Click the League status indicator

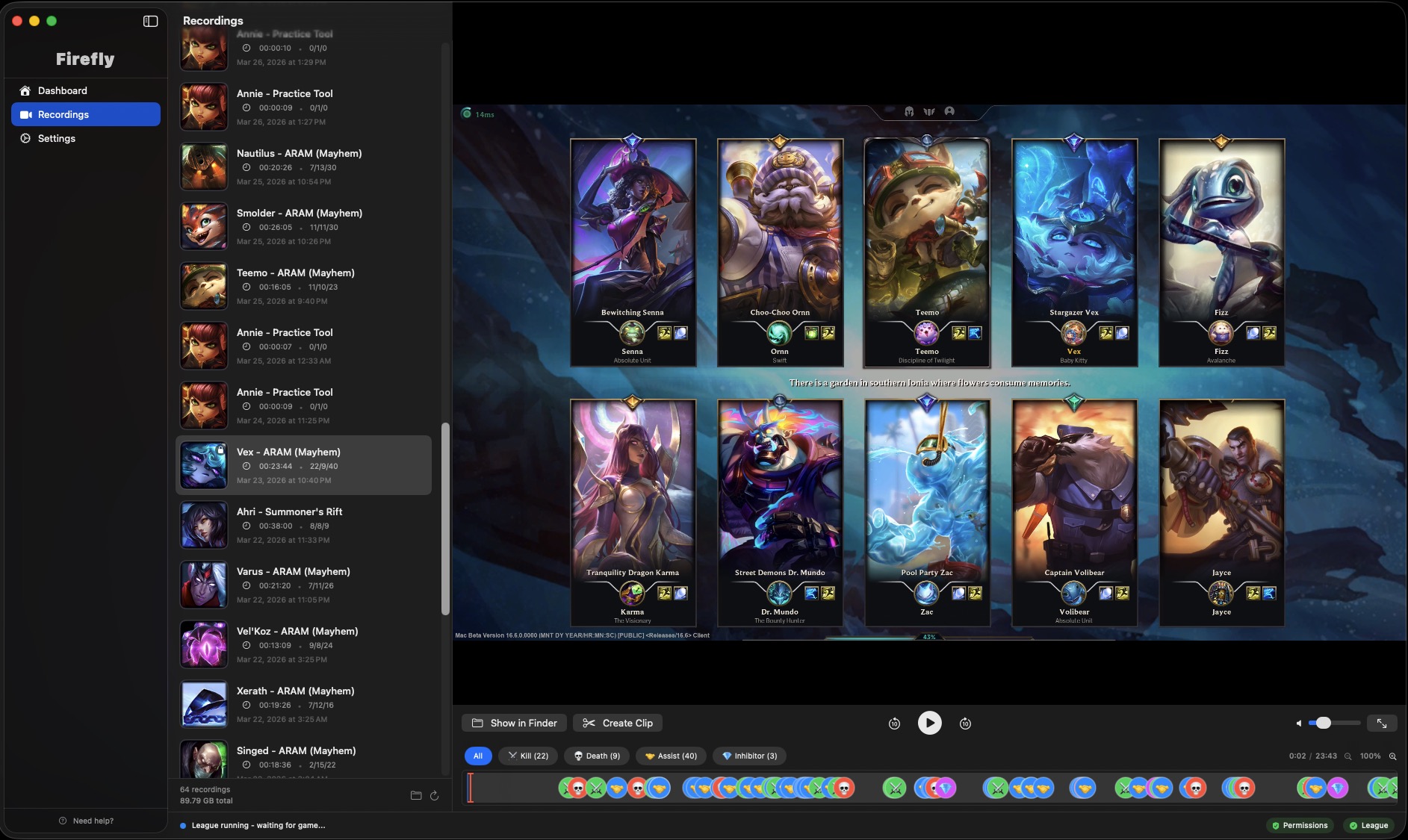(1368, 825)
